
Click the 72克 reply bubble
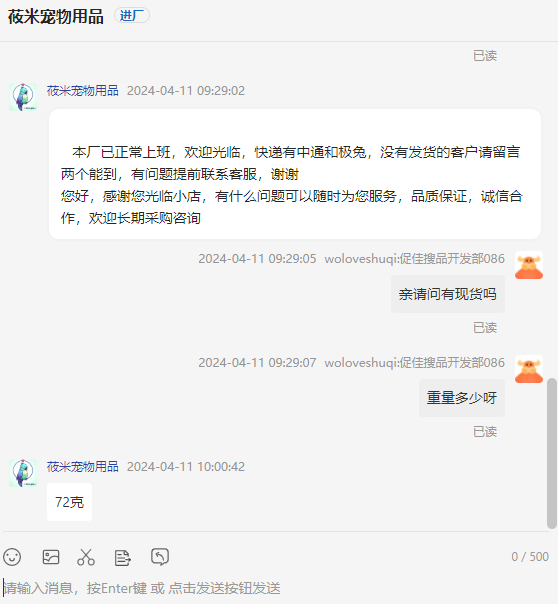point(69,502)
